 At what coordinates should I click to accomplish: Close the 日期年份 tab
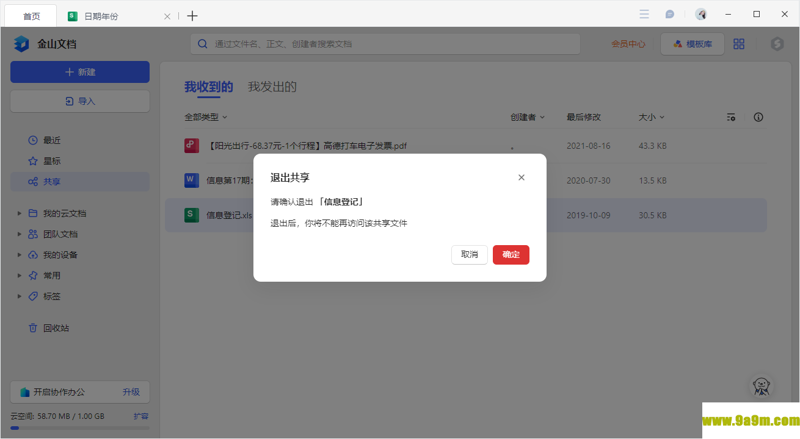167,16
